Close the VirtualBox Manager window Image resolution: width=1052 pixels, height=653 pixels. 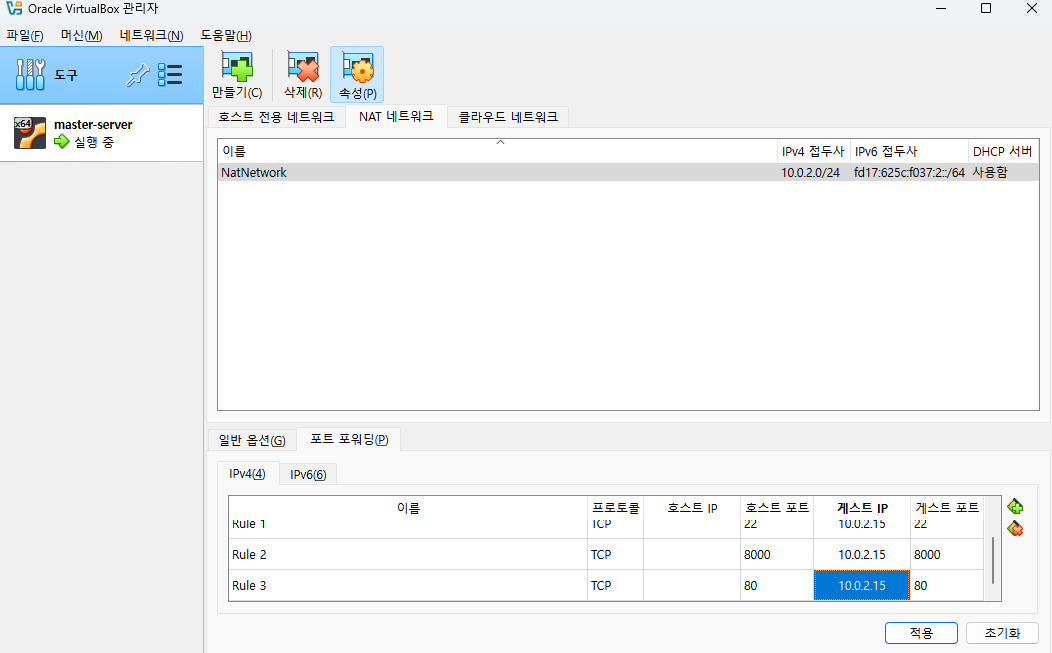(1032, 9)
